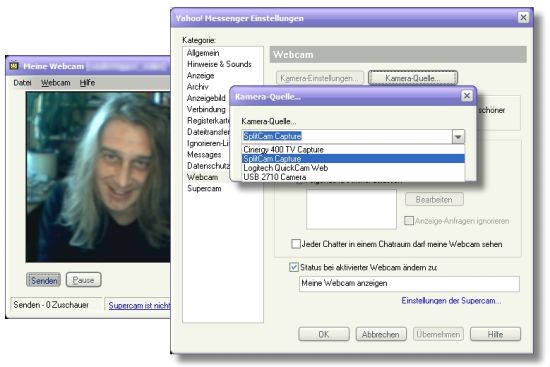This screenshot has width=550, height=367.
Task: Open the Kamera-Quelle dropdown arrow
Action: coord(458,136)
